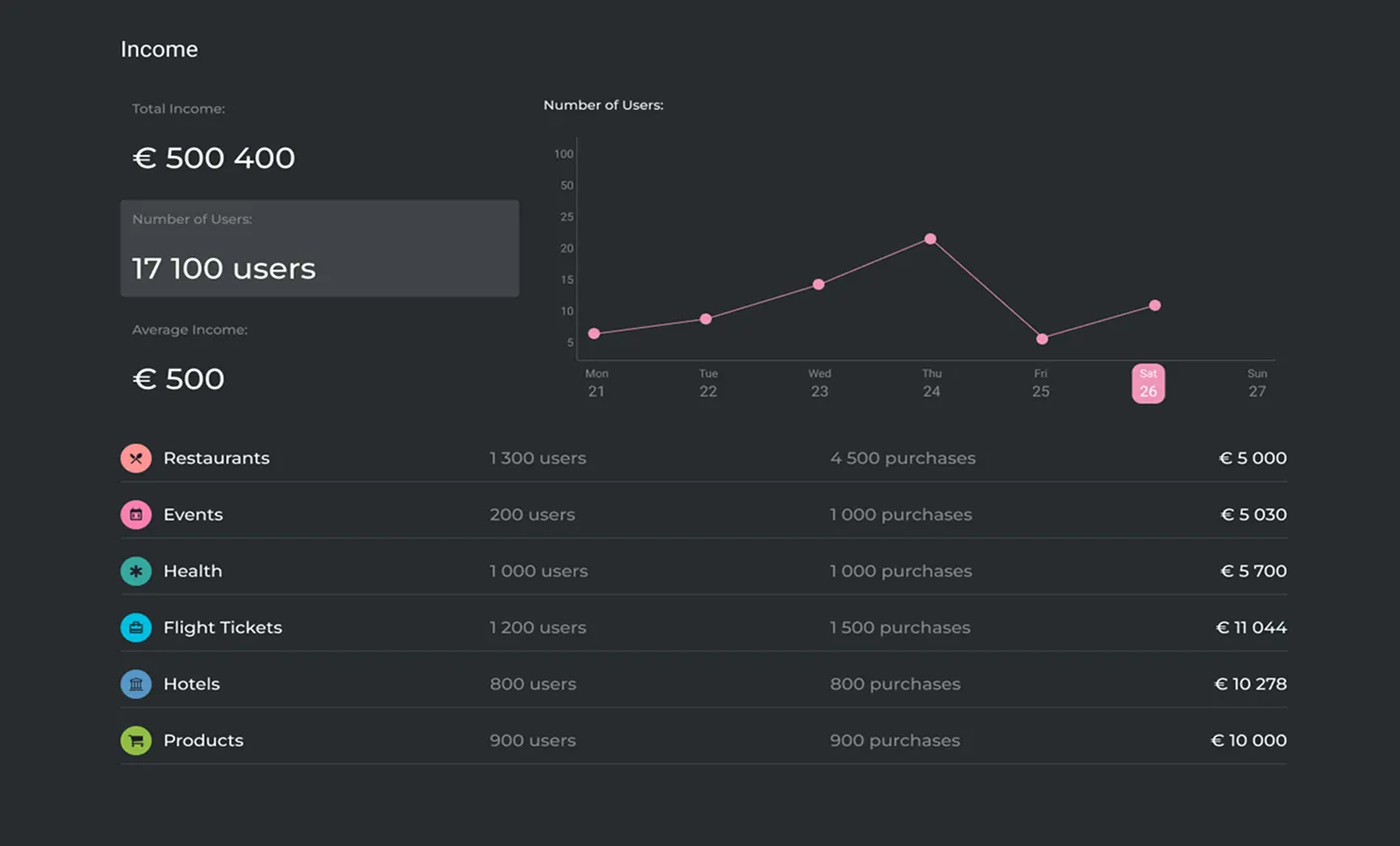
Task: Select the Number of Users card
Action: [319, 248]
